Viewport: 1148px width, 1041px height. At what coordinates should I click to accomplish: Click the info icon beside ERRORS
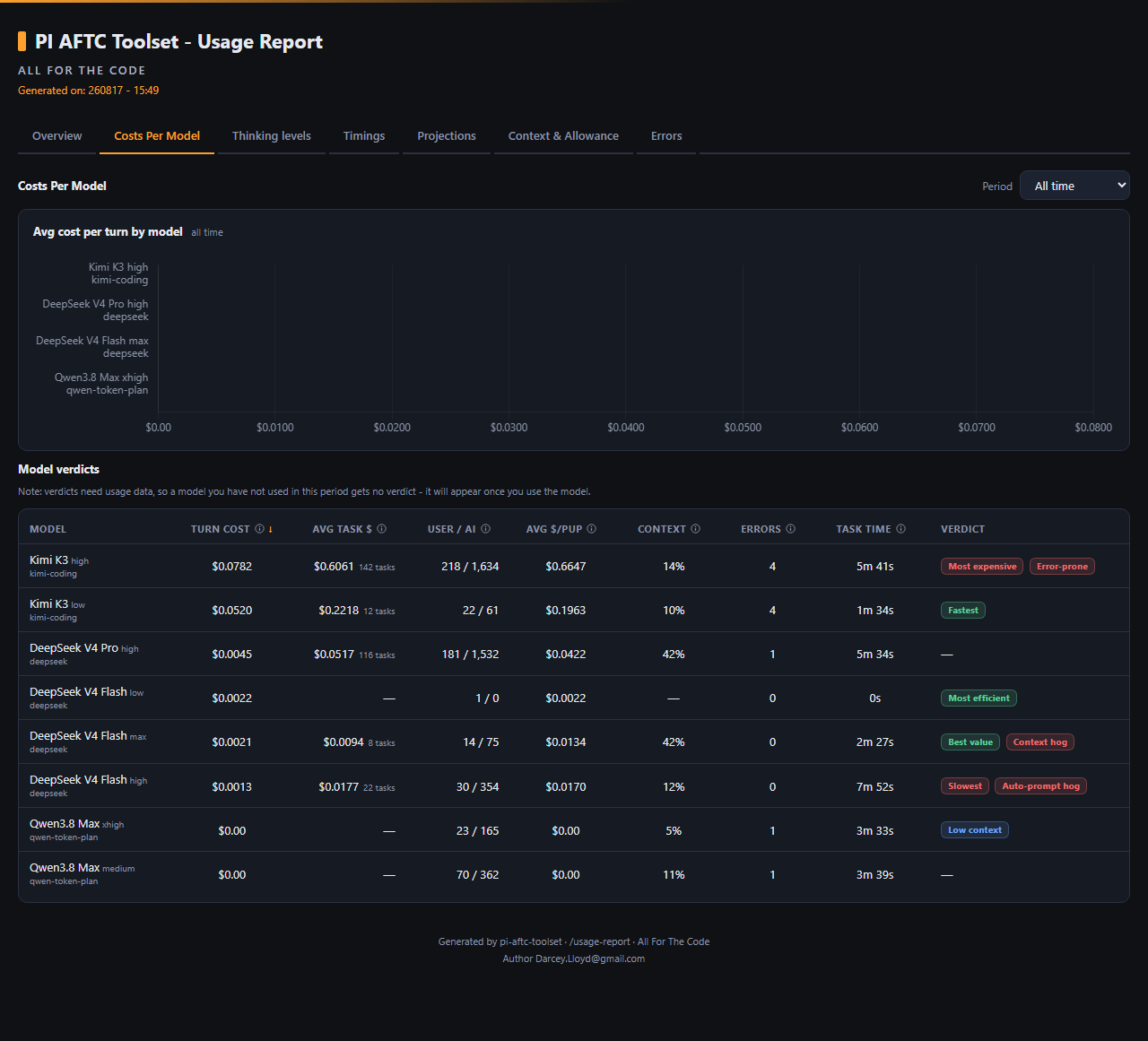tap(790, 529)
